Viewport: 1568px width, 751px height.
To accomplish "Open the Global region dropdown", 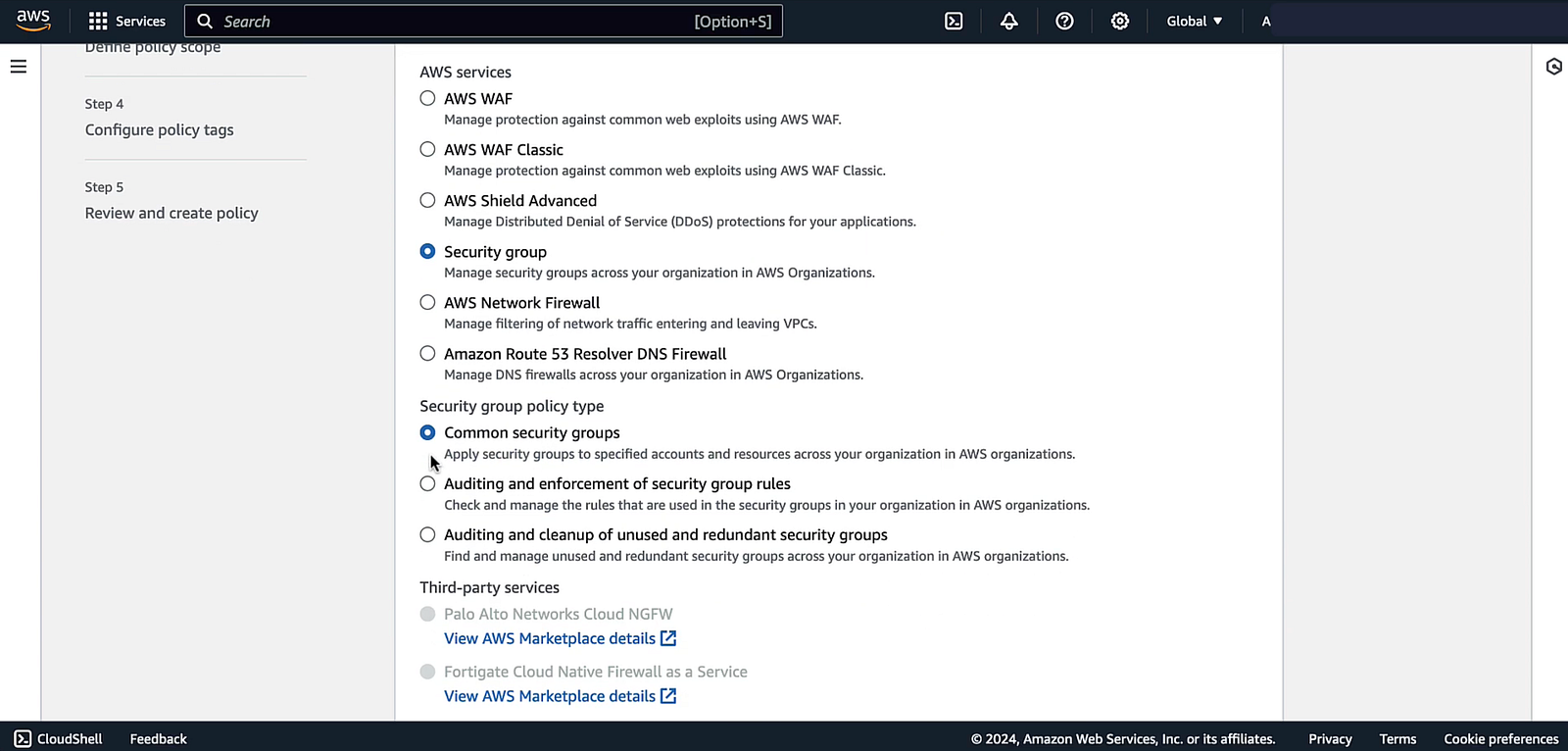I will (1195, 21).
